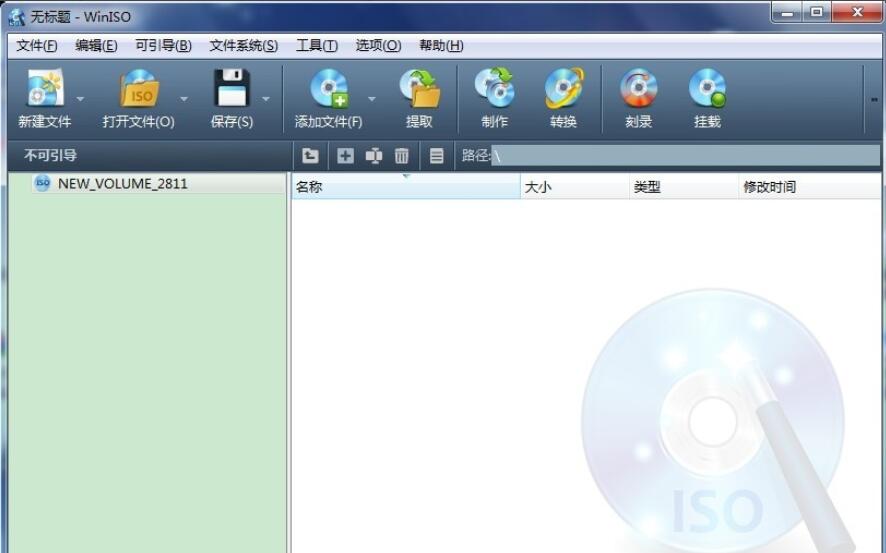Image resolution: width=886 pixels, height=553 pixels.
Task: Click the 不可引导 boot status label
Action: [x=50, y=155]
